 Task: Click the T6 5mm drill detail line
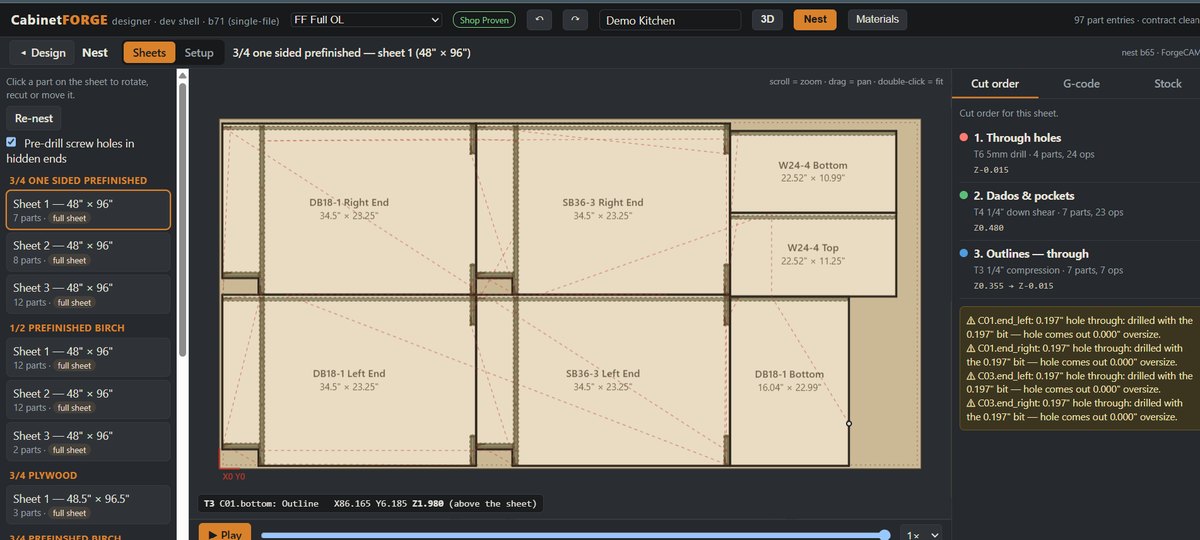click(x=1043, y=154)
